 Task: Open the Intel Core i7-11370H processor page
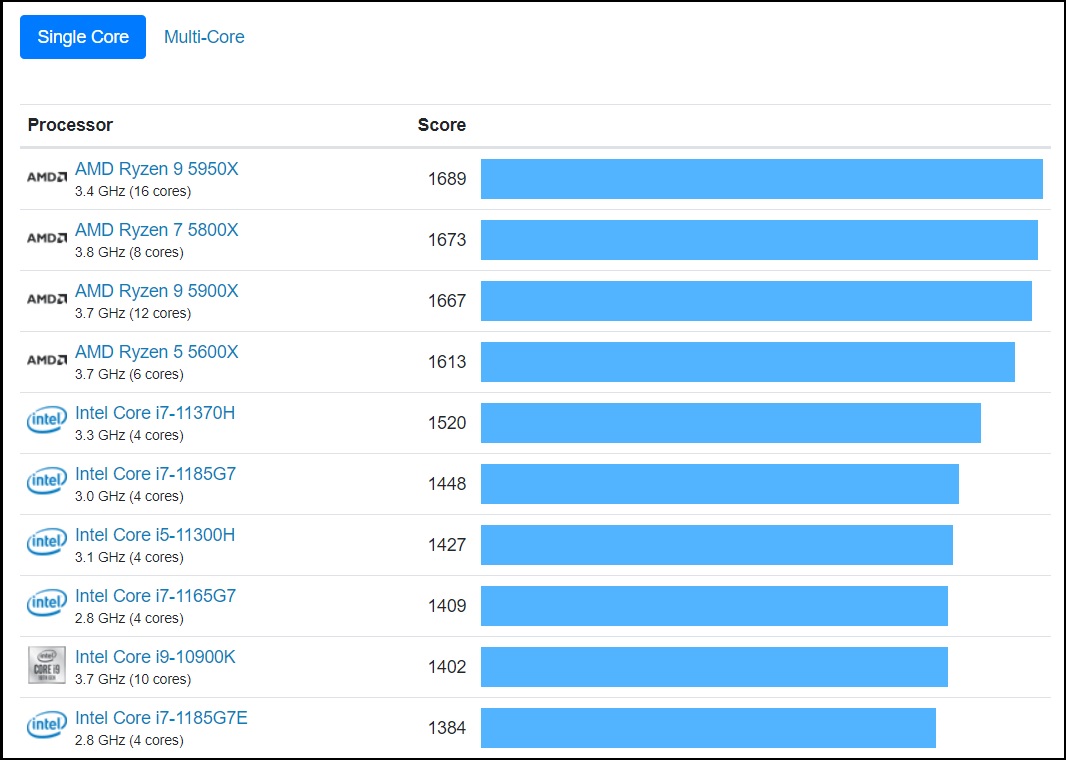(x=155, y=413)
